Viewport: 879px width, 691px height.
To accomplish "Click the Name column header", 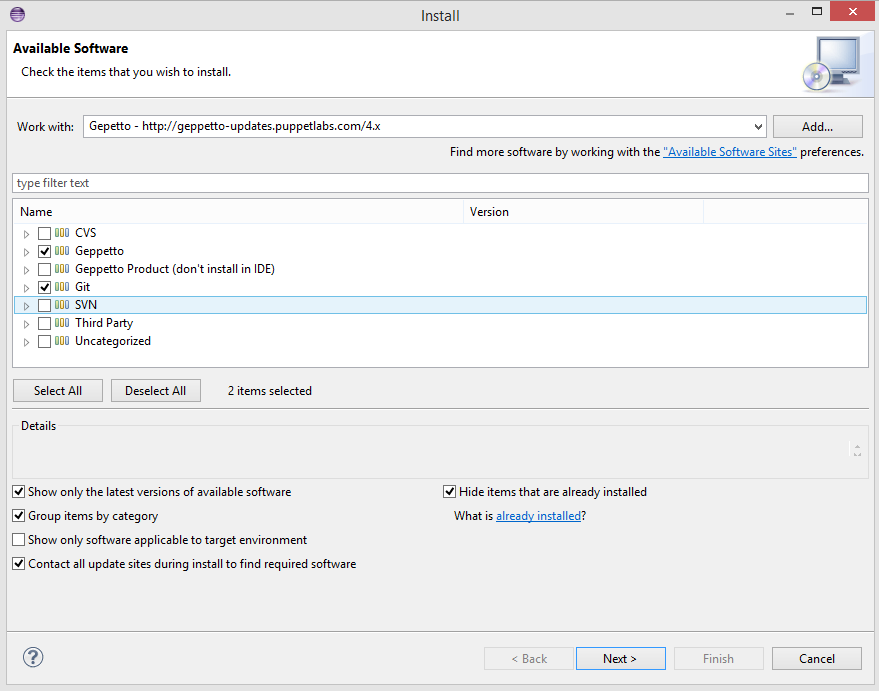I will [x=238, y=212].
